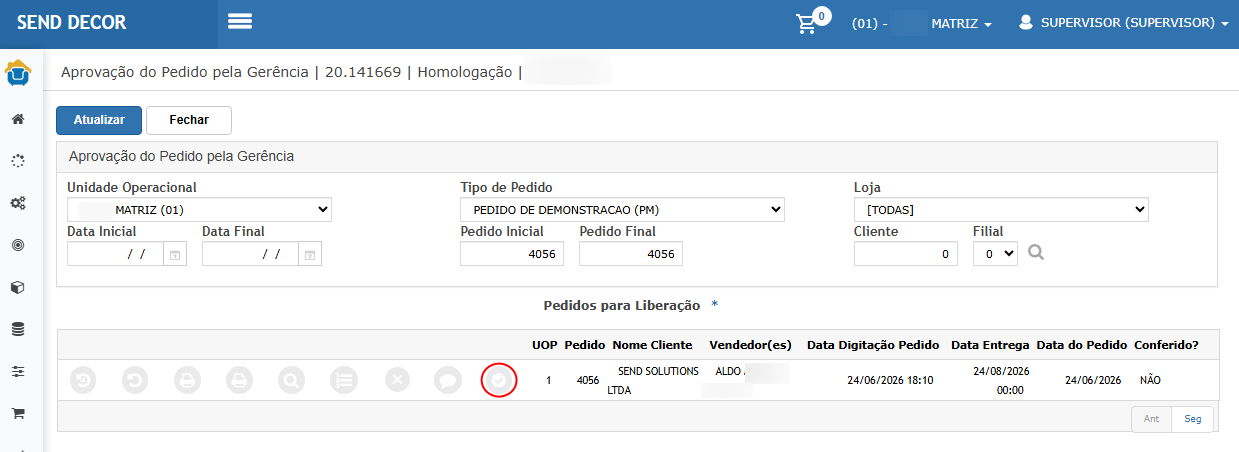Open the home icon in sidebar
Viewport: 1239px width, 452px height.
pyautogui.click(x=18, y=119)
